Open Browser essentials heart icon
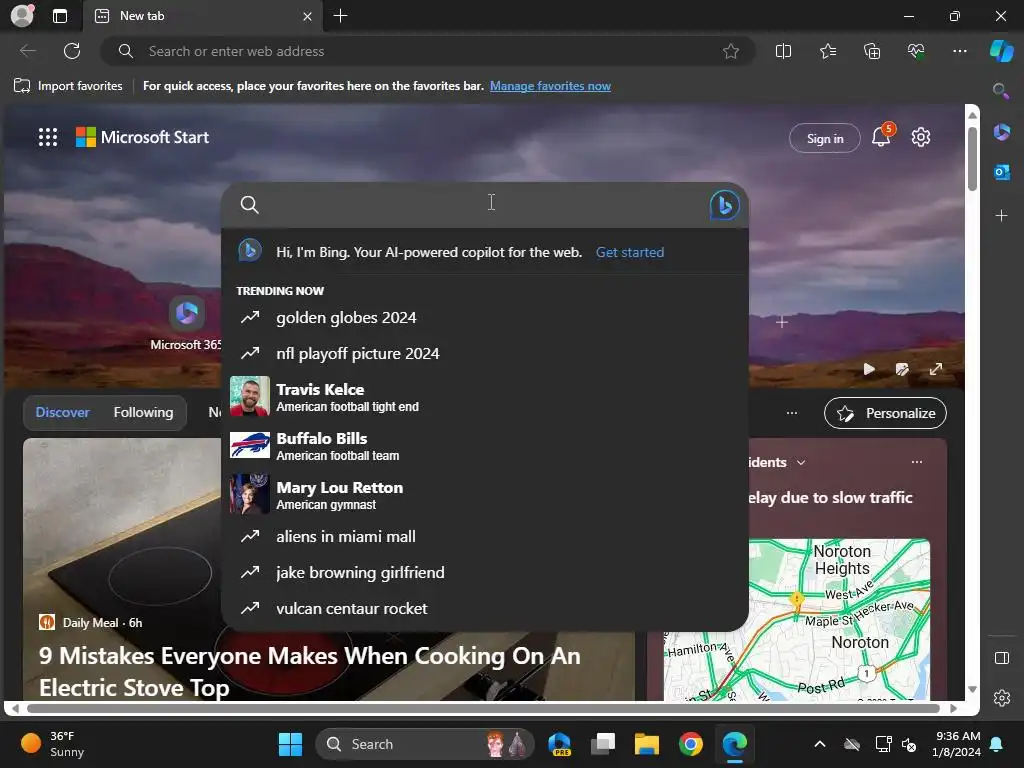The image size is (1024, 768). [916, 51]
